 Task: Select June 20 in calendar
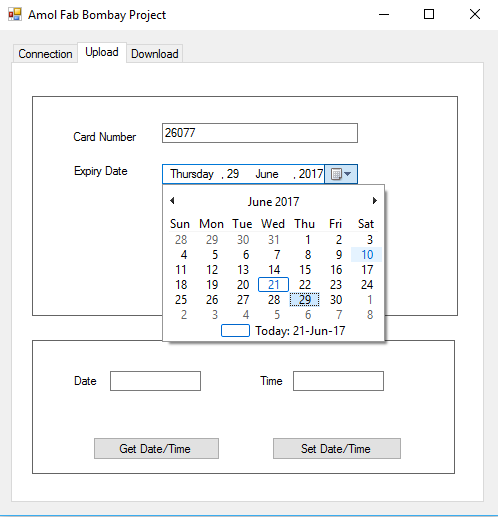(x=243, y=285)
